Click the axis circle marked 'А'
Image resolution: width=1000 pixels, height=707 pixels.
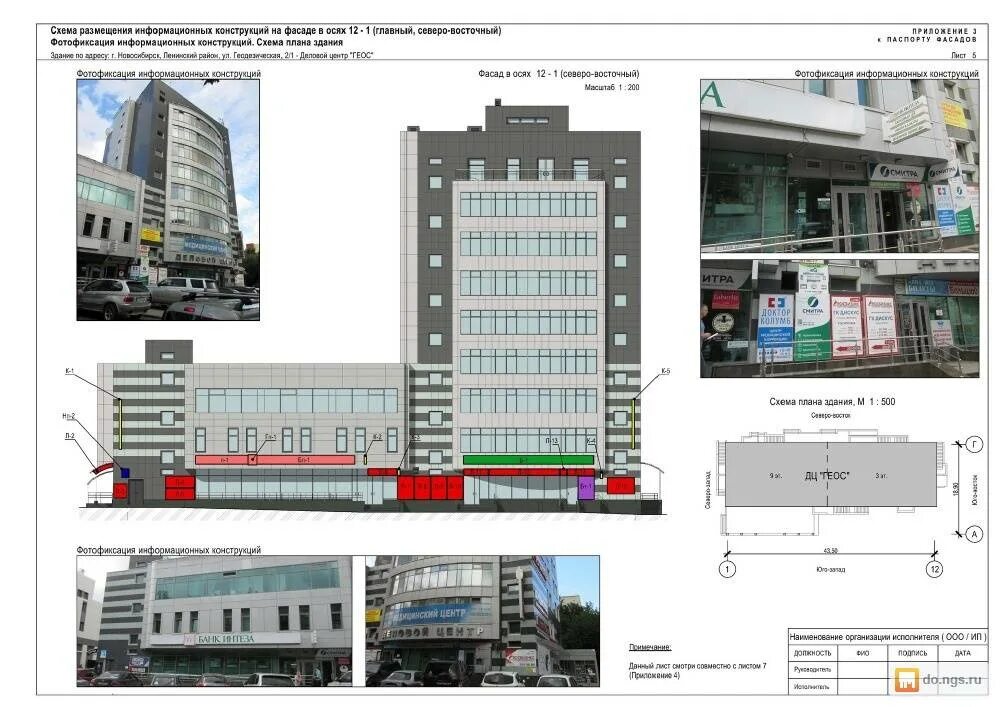pos(974,534)
